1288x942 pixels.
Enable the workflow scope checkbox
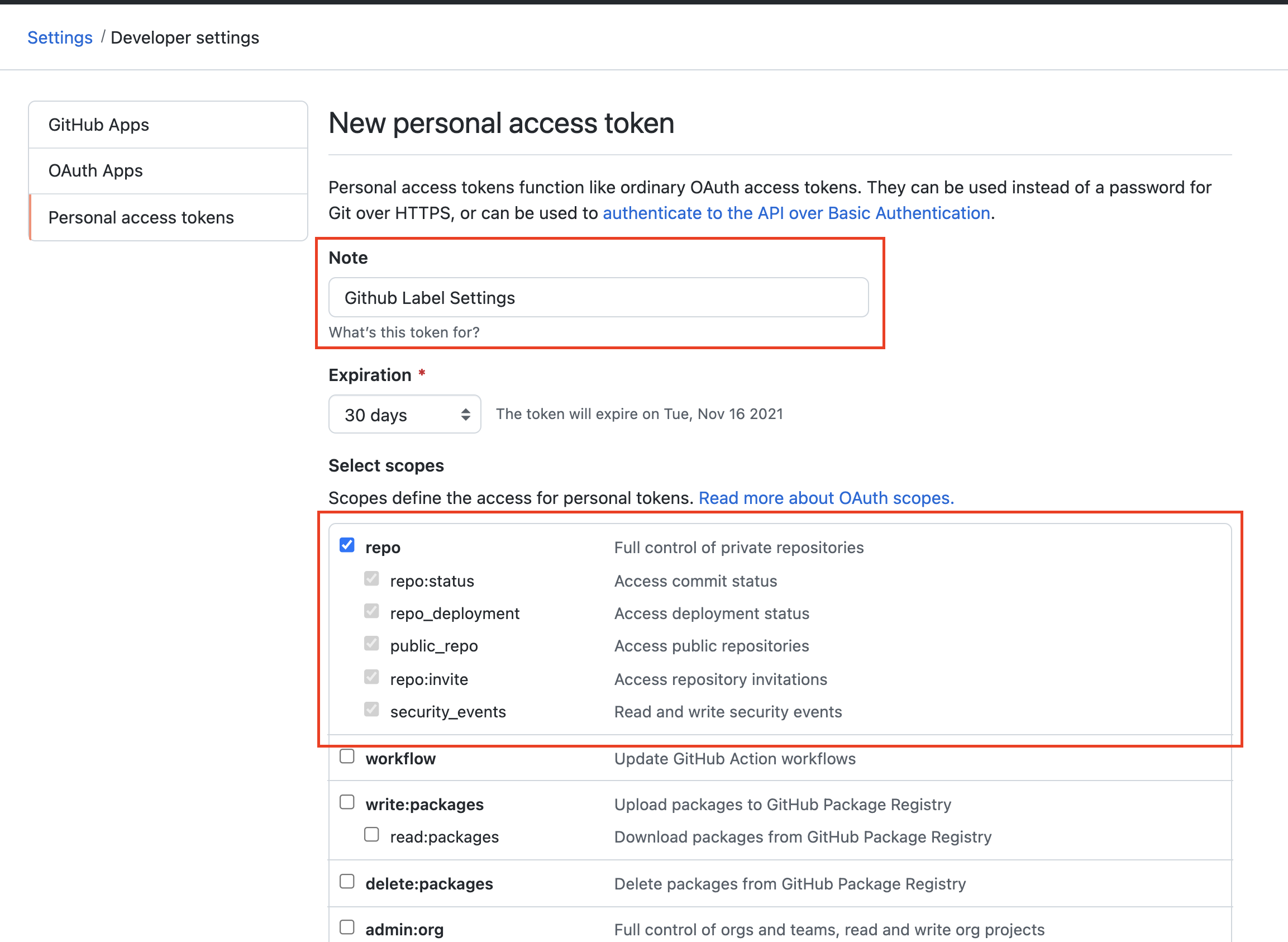(x=347, y=757)
